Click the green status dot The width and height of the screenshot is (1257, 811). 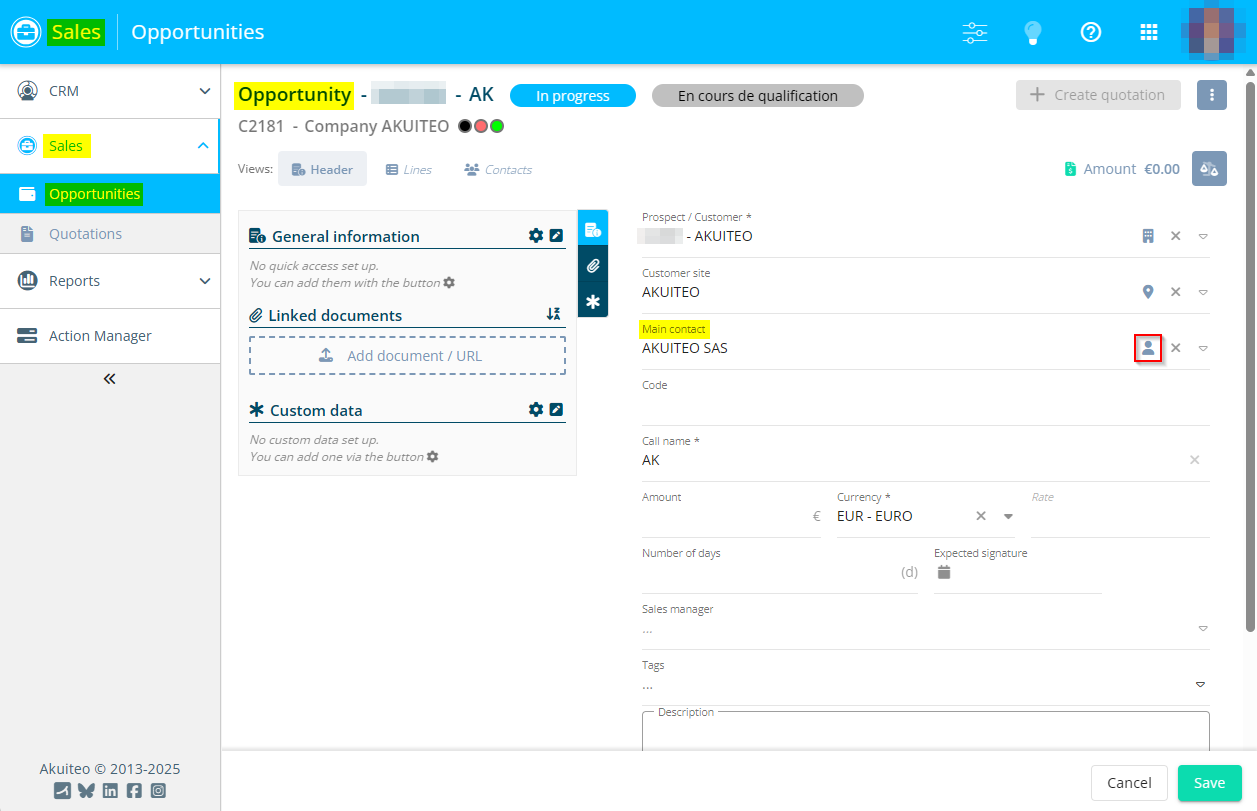click(497, 127)
